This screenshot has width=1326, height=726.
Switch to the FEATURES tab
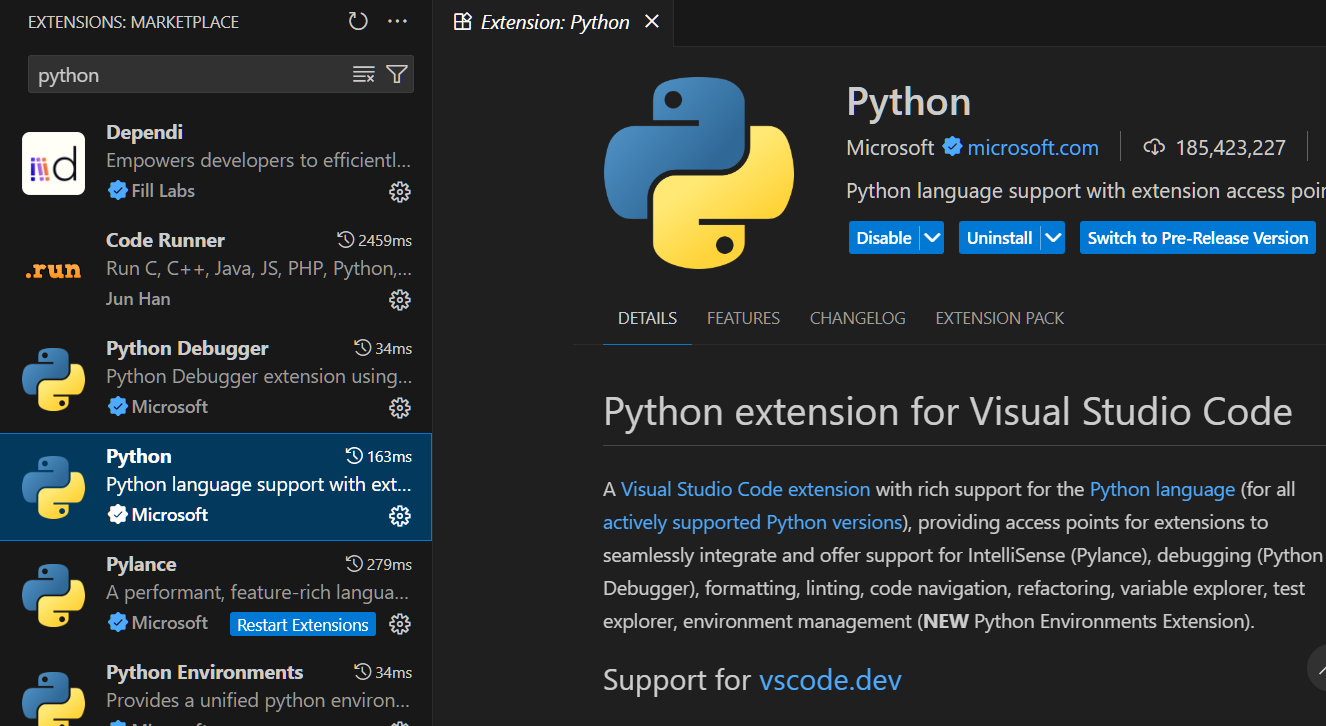(x=743, y=318)
